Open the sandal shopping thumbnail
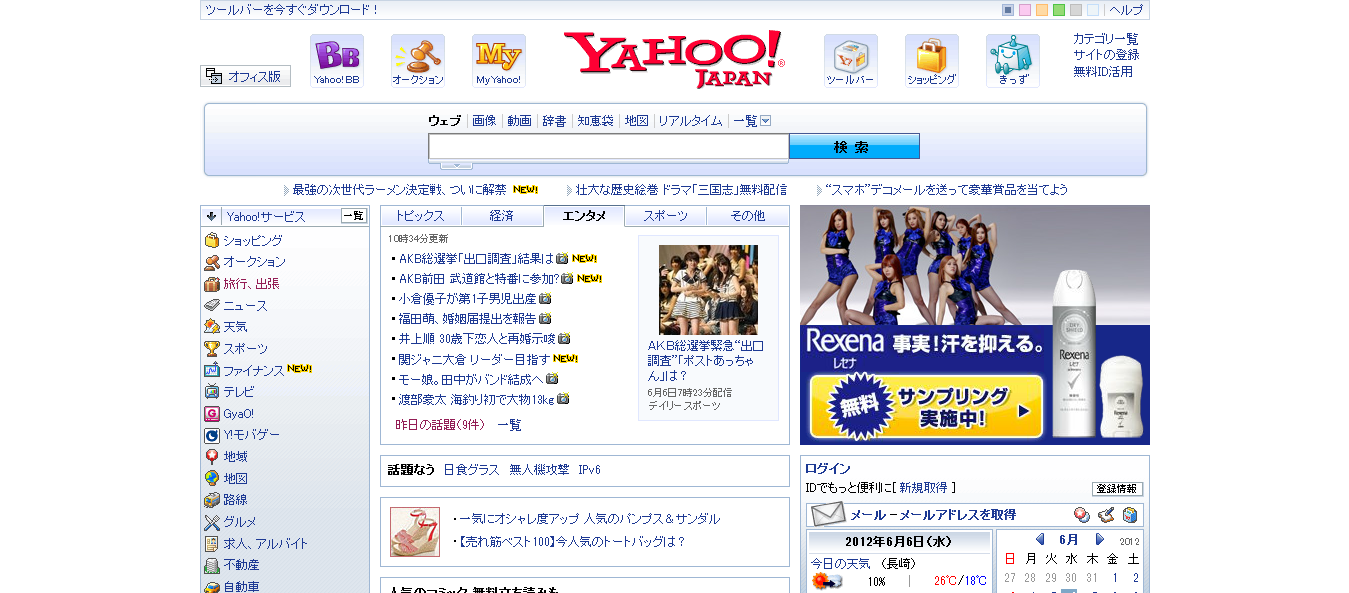The image size is (1349, 593). tap(415, 532)
